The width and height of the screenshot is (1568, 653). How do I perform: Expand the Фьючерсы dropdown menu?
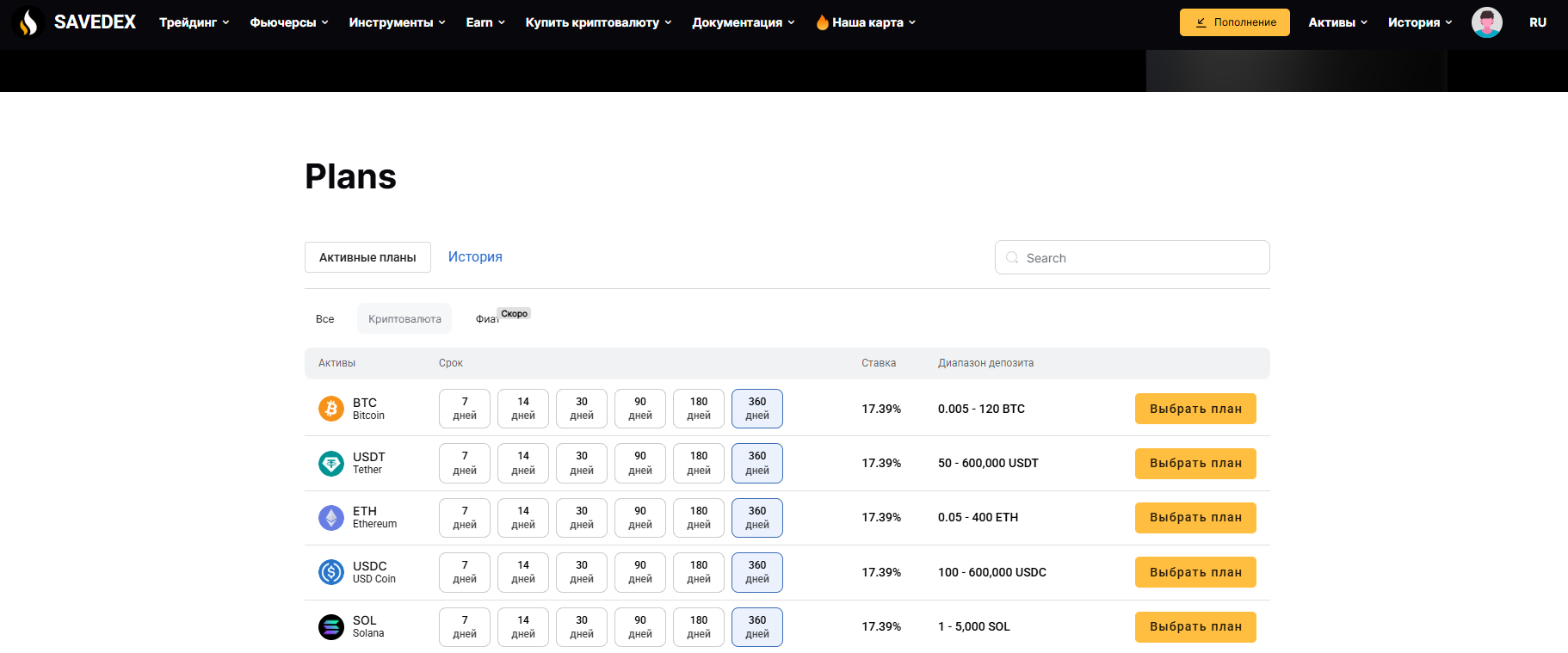289,22
